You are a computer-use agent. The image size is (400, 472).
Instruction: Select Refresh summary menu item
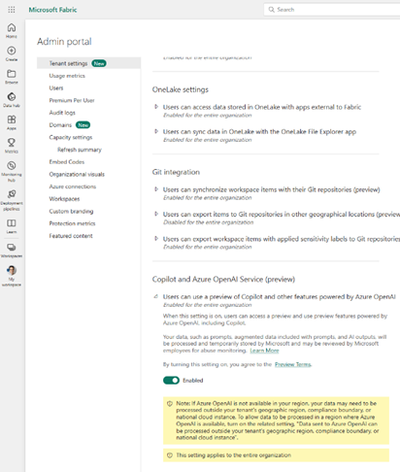pos(79,150)
